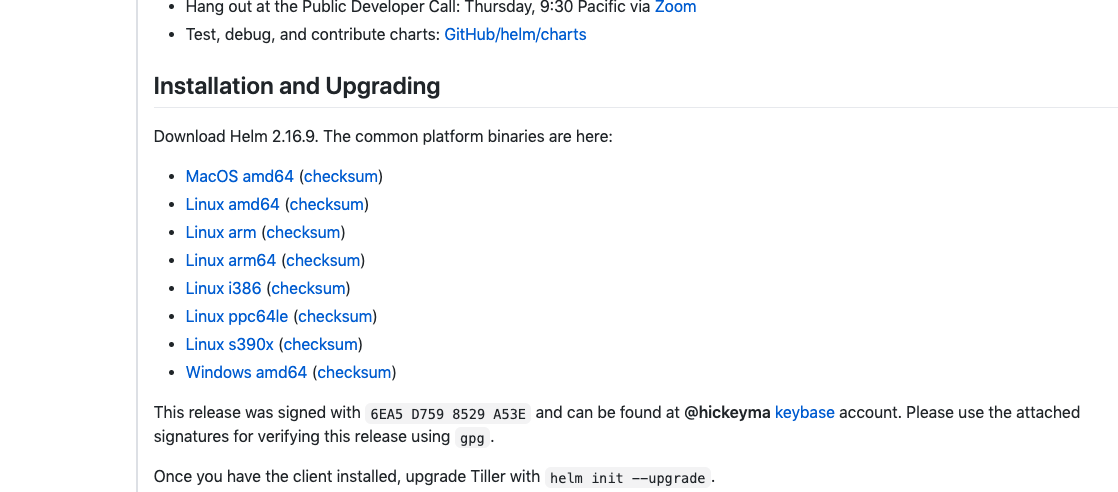Visit the keybase account link

(x=804, y=412)
